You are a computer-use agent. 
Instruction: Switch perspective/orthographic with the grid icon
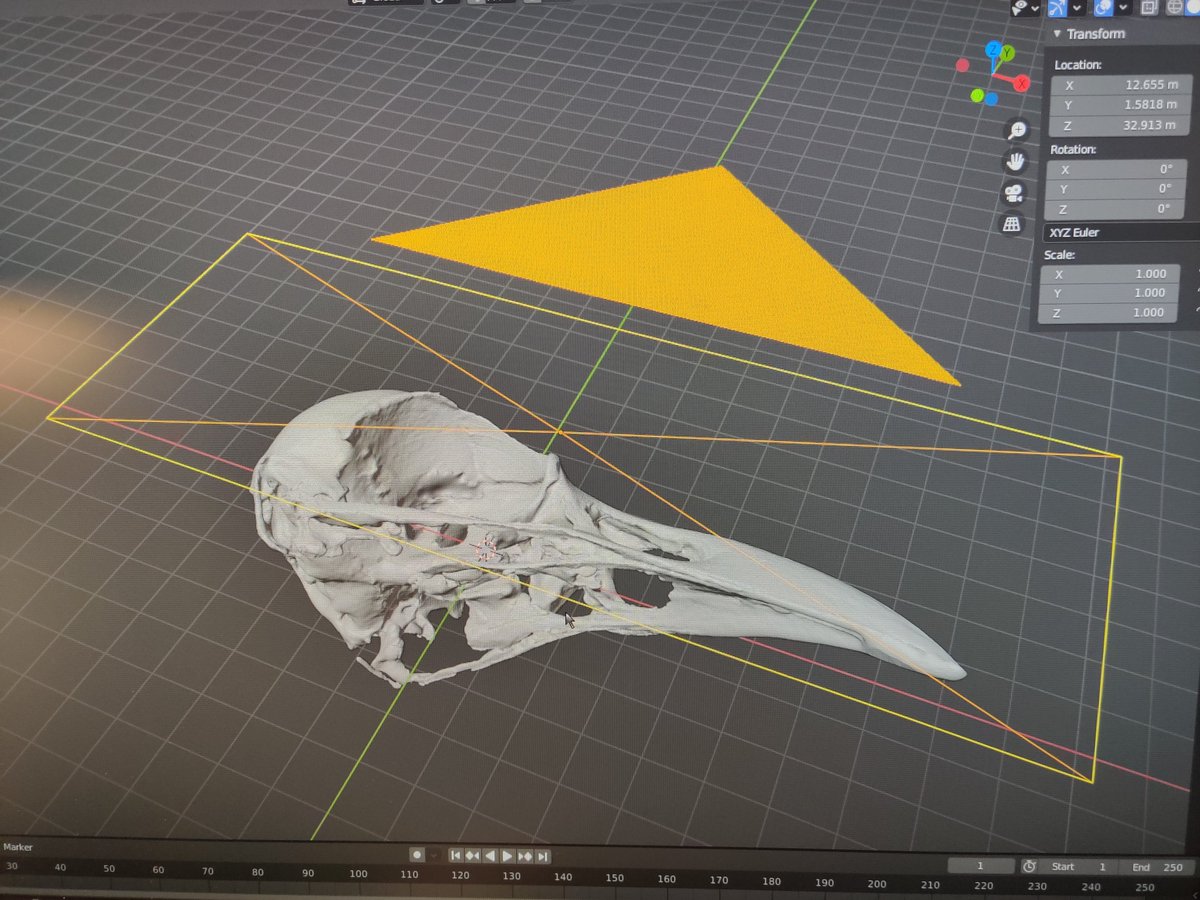[1013, 224]
